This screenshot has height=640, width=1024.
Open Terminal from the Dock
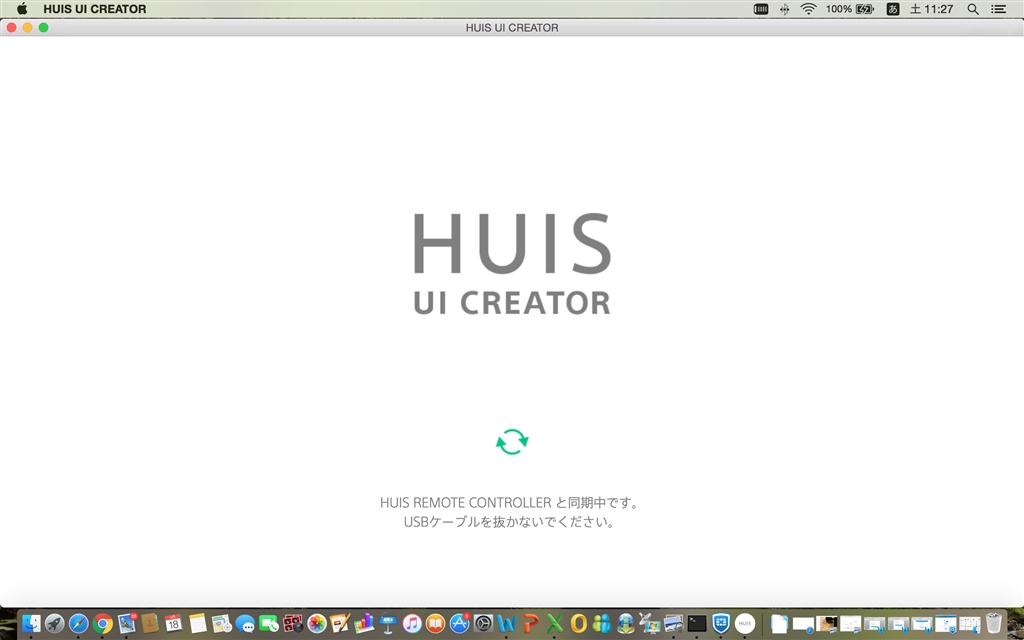point(697,624)
